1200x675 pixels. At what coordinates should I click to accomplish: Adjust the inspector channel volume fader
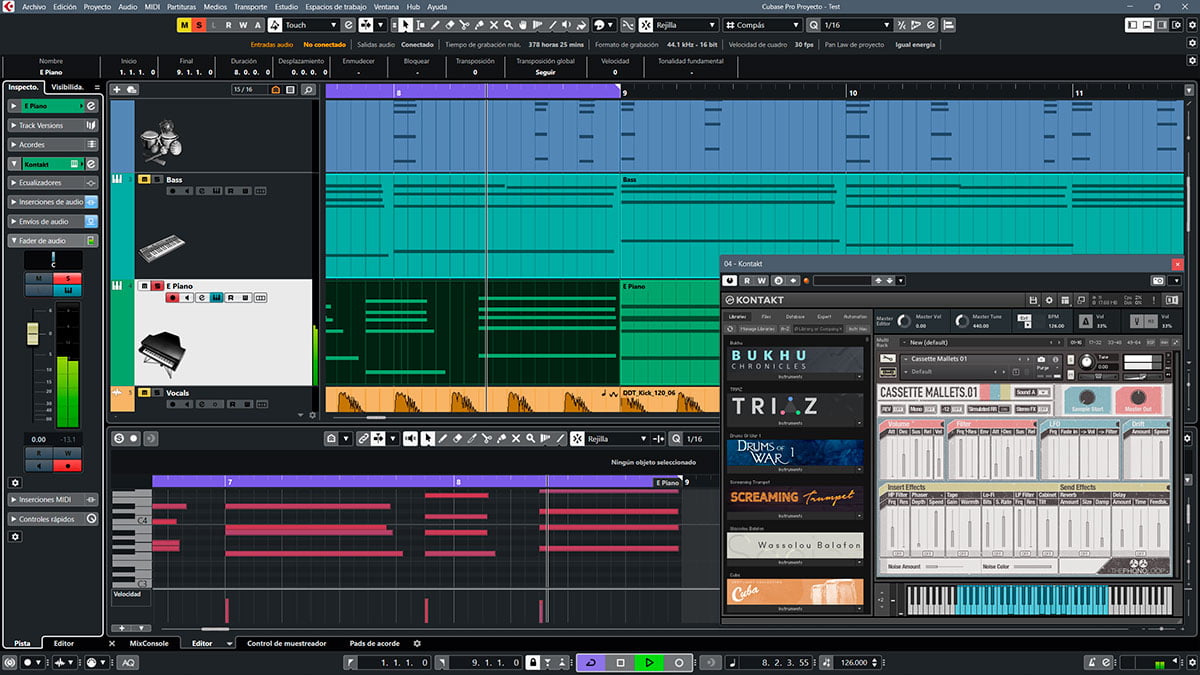pos(32,336)
